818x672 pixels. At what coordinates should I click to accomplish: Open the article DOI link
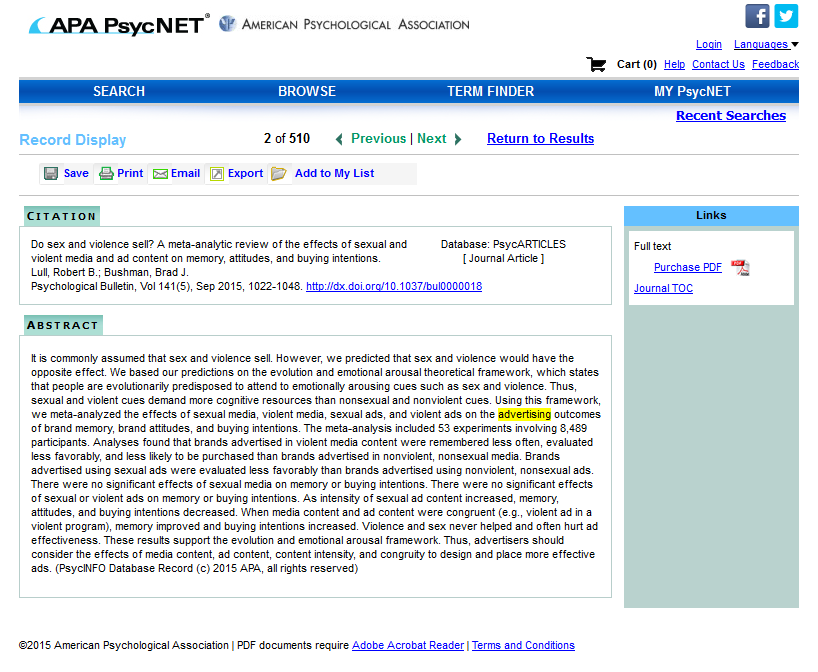[x=393, y=286]
